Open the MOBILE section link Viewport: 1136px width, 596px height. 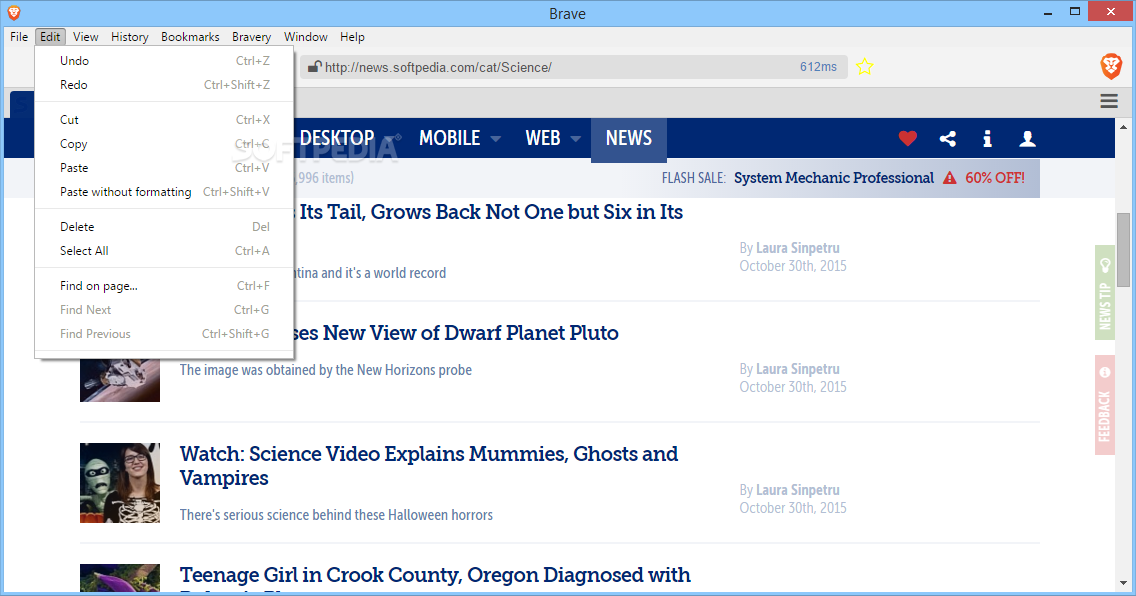(x=449, y=138)
